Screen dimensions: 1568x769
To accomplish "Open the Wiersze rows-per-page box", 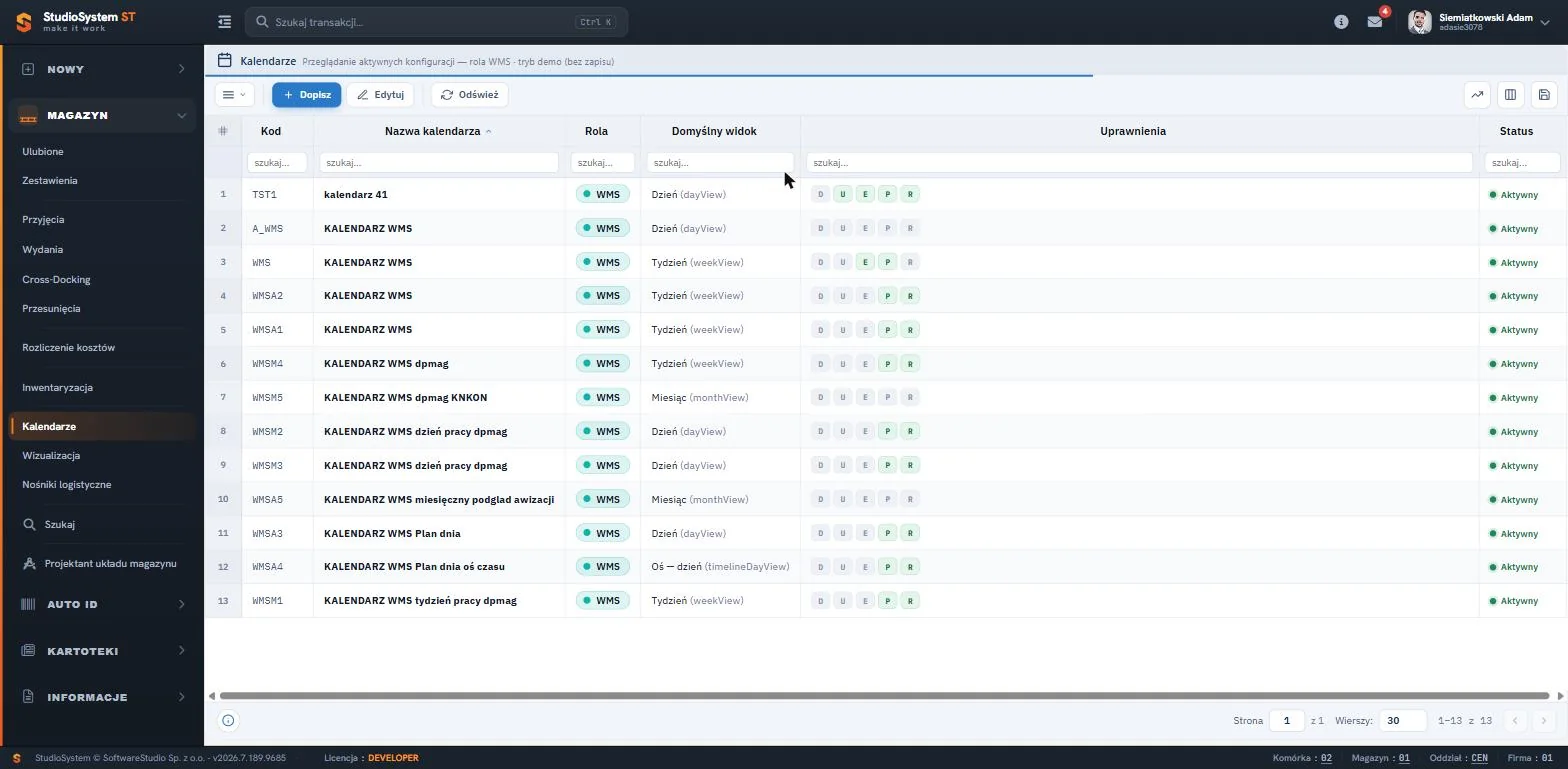I will pos(1403,720).
